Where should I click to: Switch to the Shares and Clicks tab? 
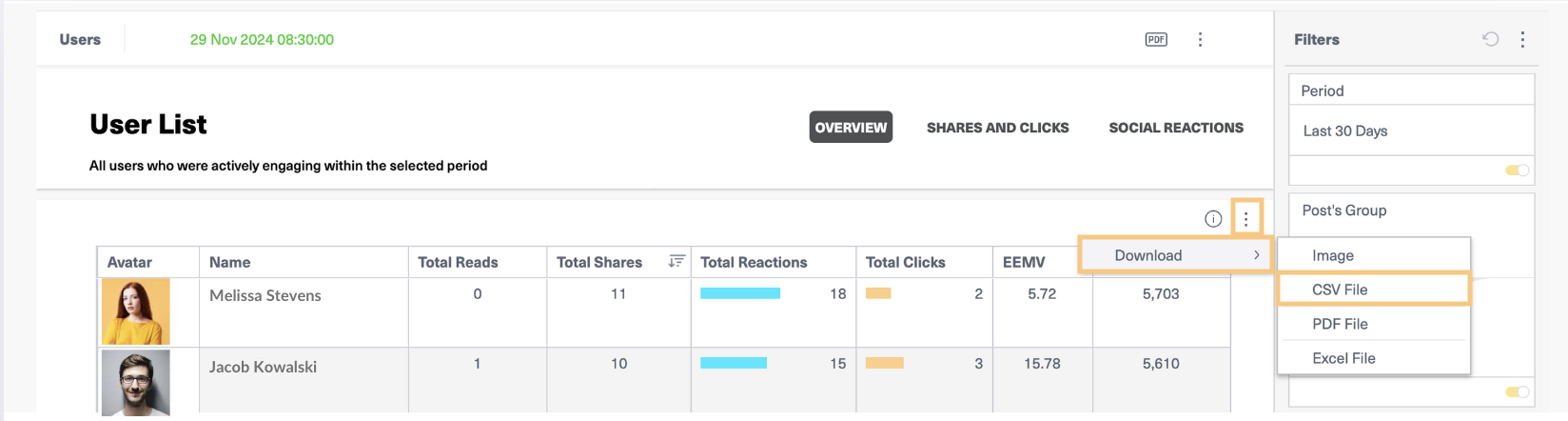pos(997,128)
